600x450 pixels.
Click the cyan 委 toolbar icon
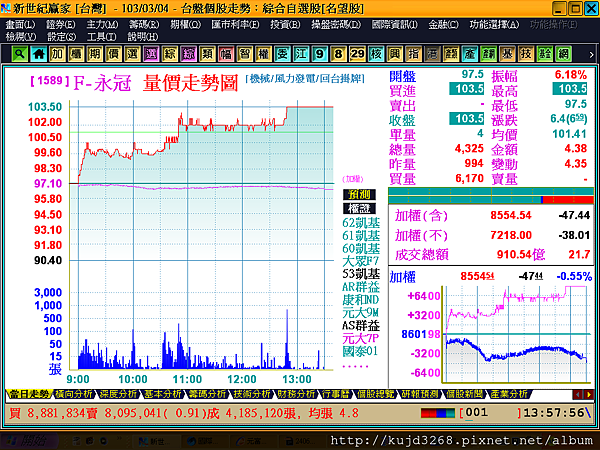point(282,54)
